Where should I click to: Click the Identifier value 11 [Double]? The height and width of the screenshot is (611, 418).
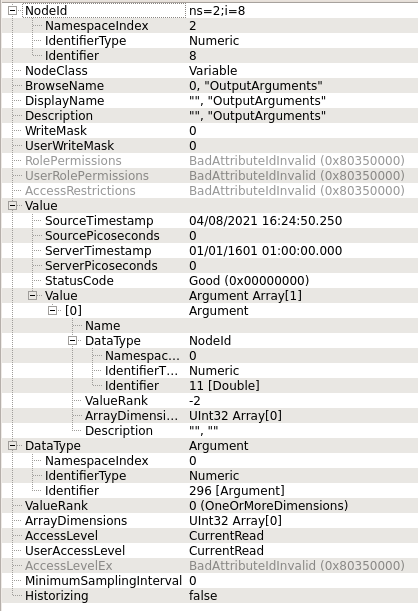pos(224,385)
